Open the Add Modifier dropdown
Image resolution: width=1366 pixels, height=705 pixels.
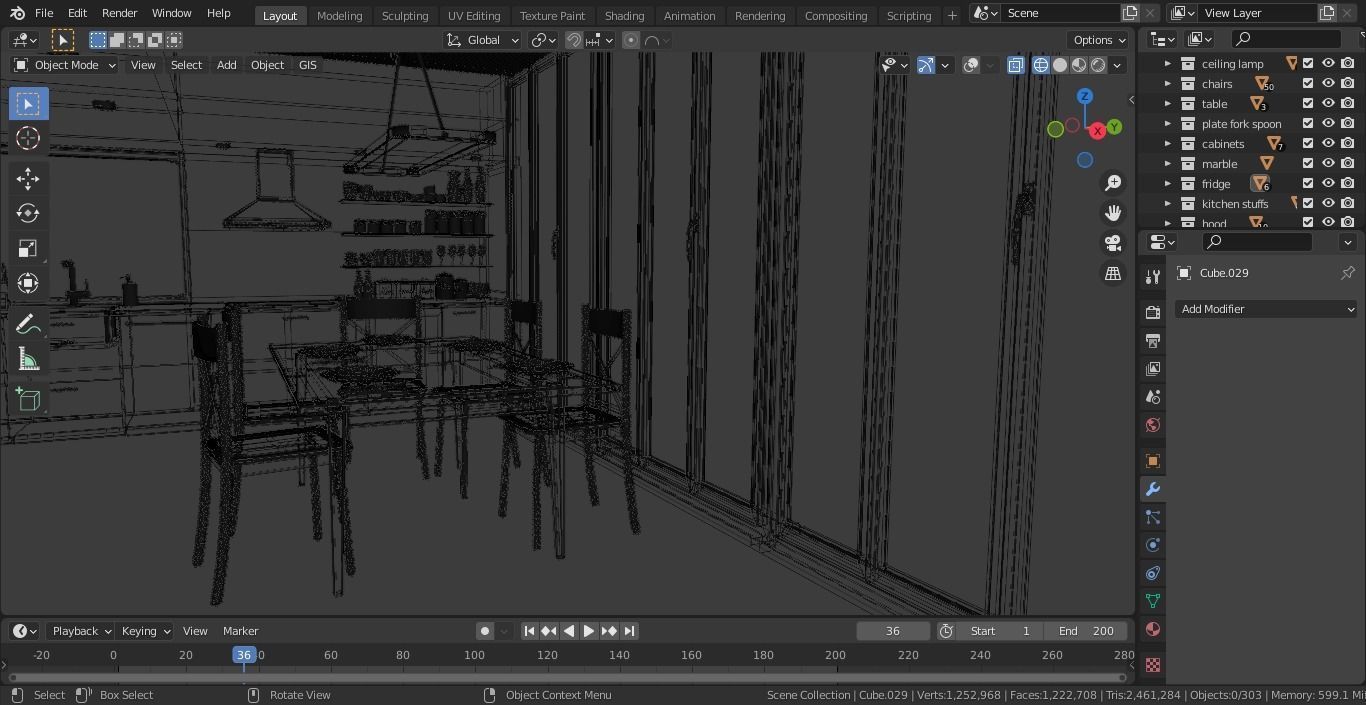point(1266,309)
